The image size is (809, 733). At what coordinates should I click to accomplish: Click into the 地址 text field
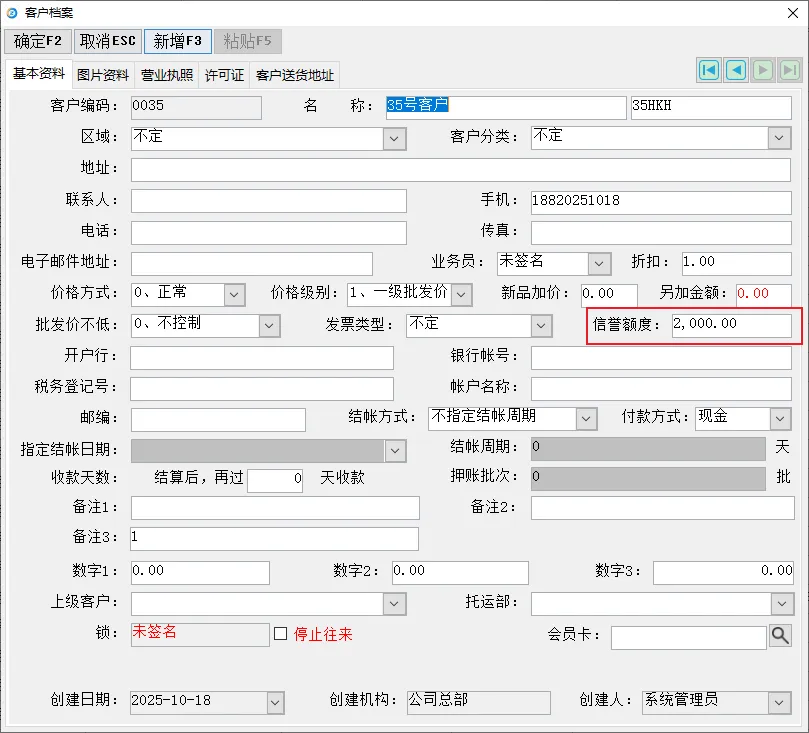click(461, 169)
